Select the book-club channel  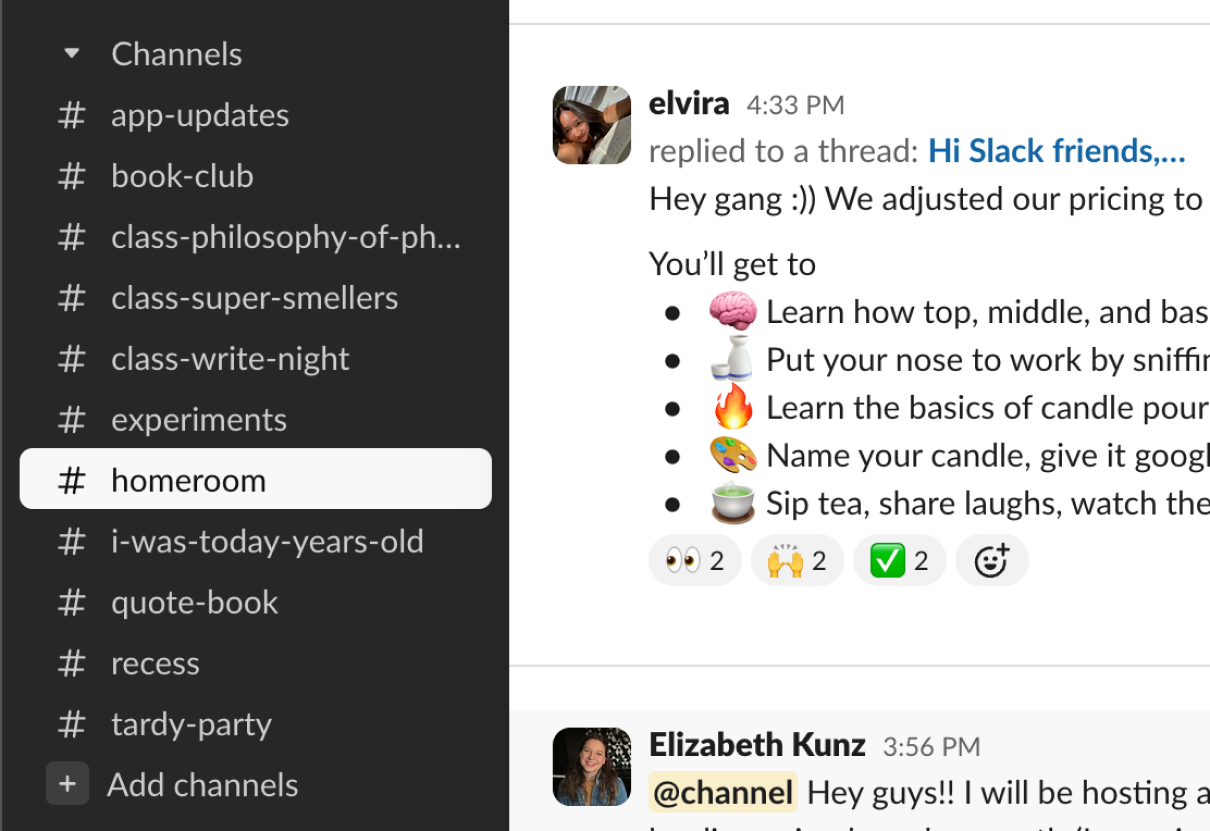click(x=182, y=176)
